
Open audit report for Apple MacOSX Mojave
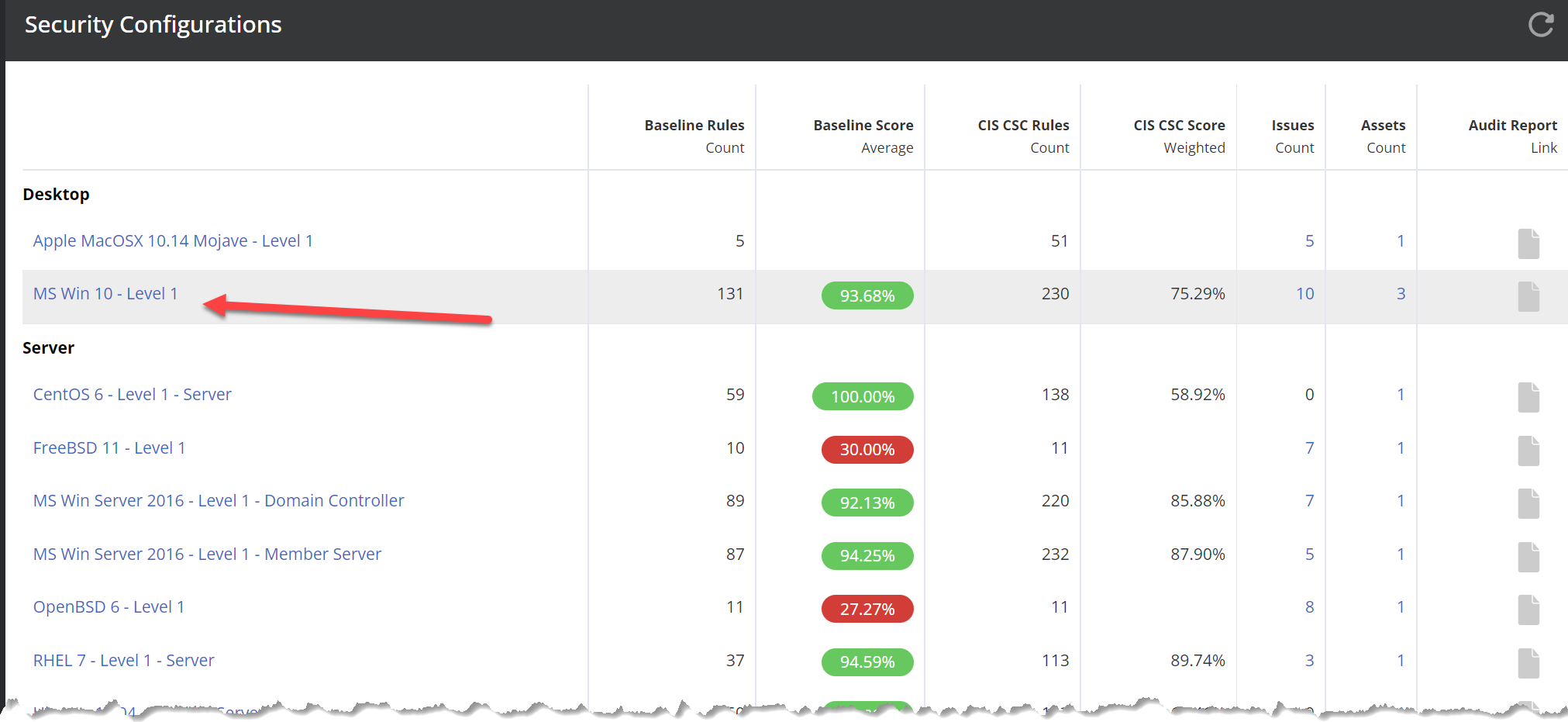[1528, 244]
